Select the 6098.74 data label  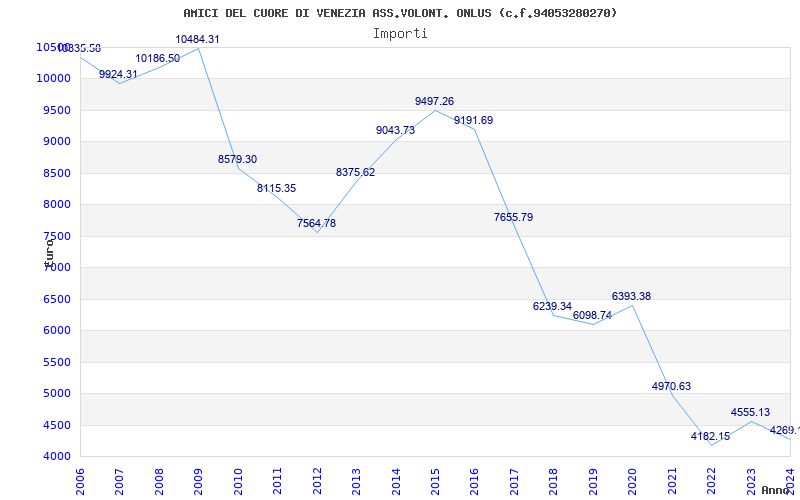592,316
